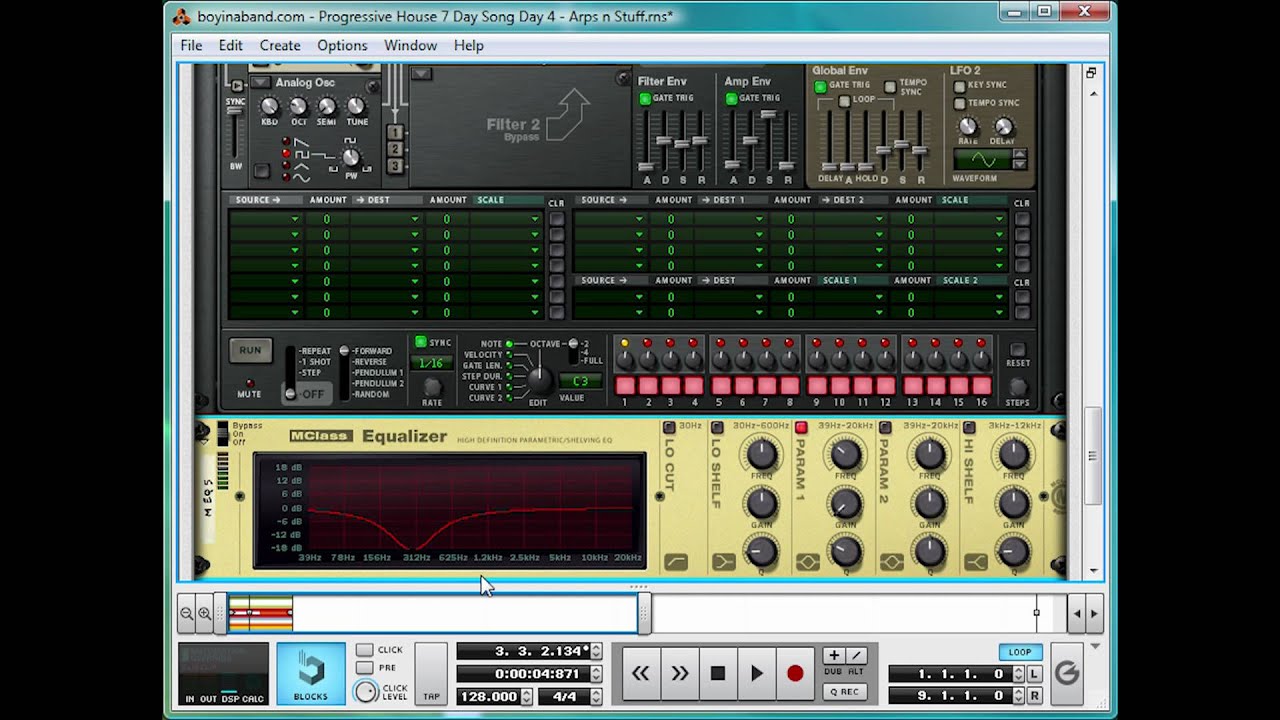Open the first Source dropdown in right matrix

coord(609,219)
